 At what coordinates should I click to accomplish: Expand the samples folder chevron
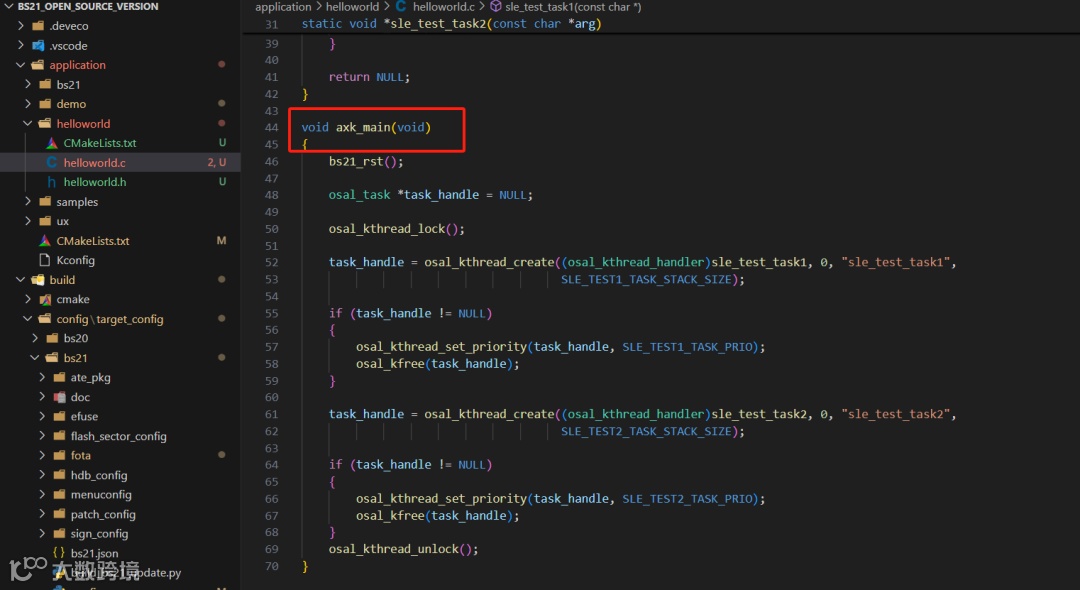tap(28, 201)
